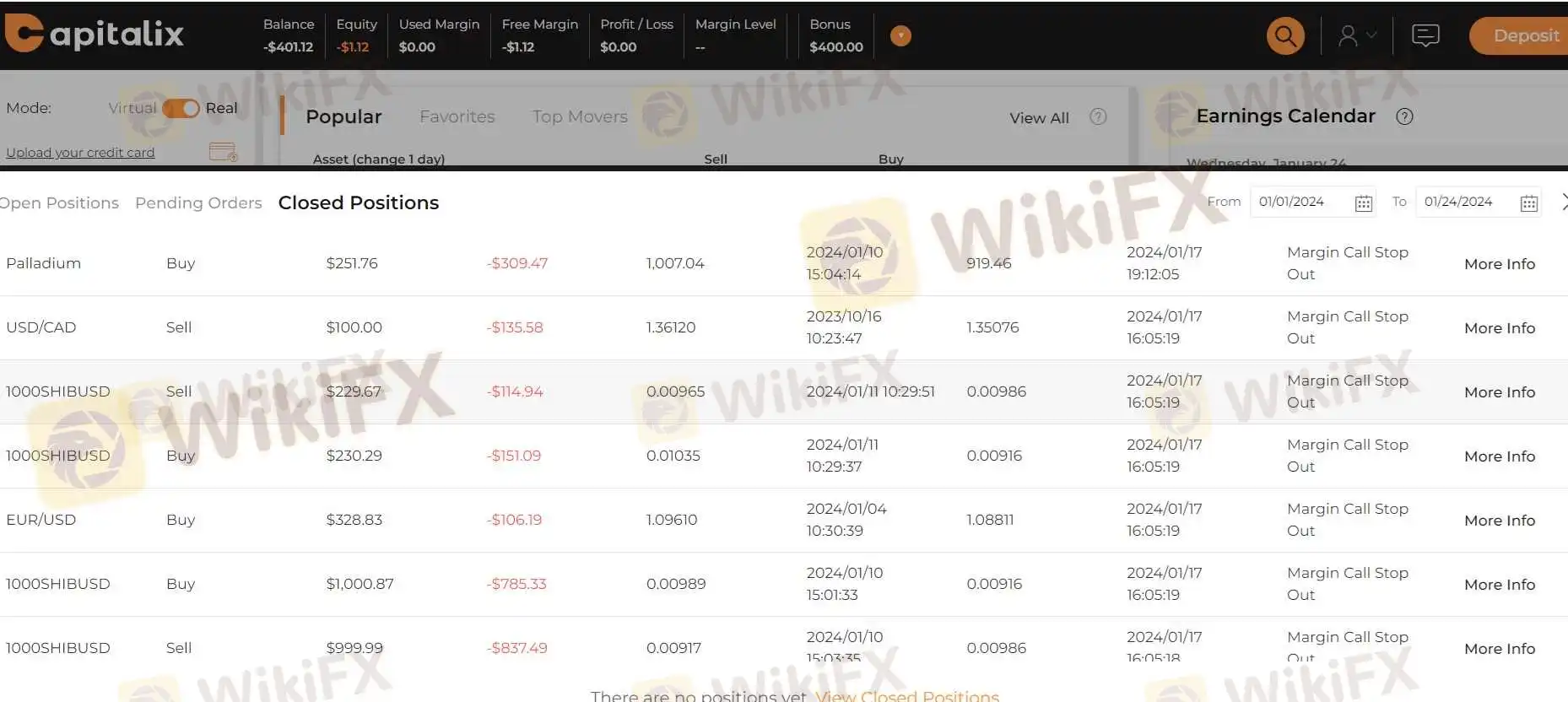Open the user account icon

click(x=1348, y=35)
